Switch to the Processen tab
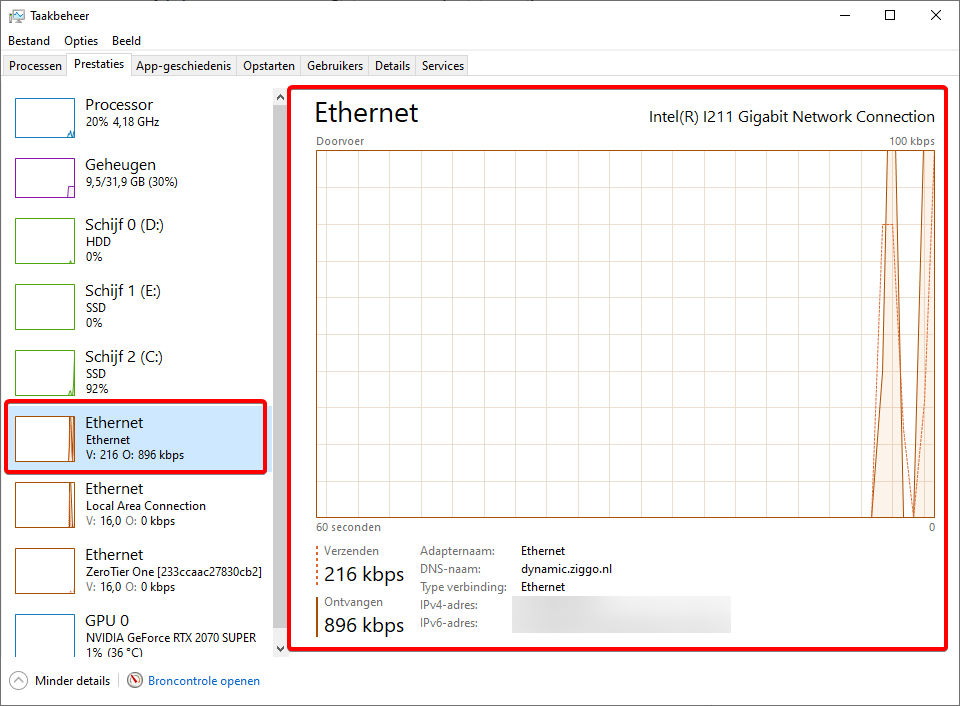Image resolution: width=960 pixels, height=706 pixels. click(35, 66)
